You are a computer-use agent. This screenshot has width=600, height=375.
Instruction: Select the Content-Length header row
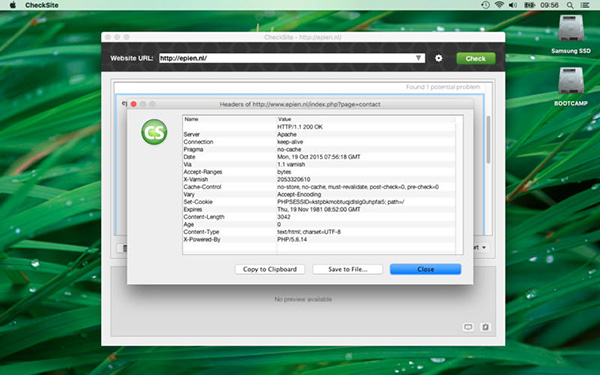pos(319,217)
